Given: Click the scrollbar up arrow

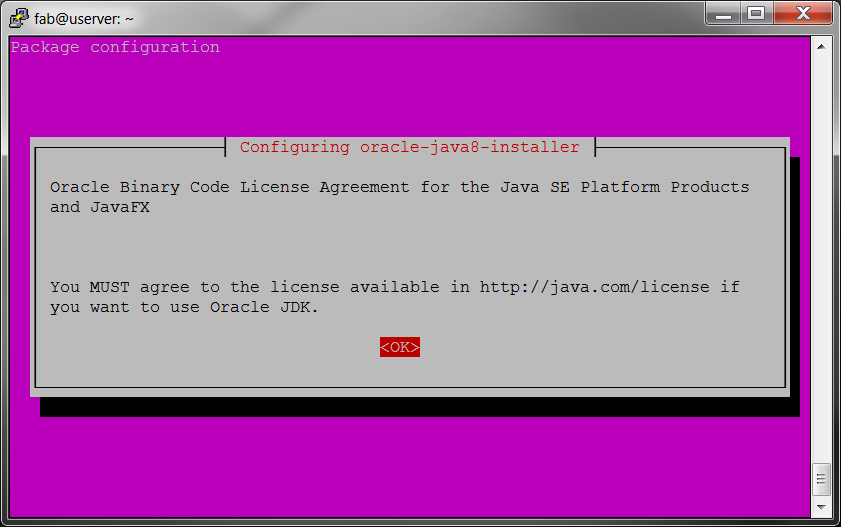Looking at the screenshot, I should pyautogui.click(x=821, y=47).
